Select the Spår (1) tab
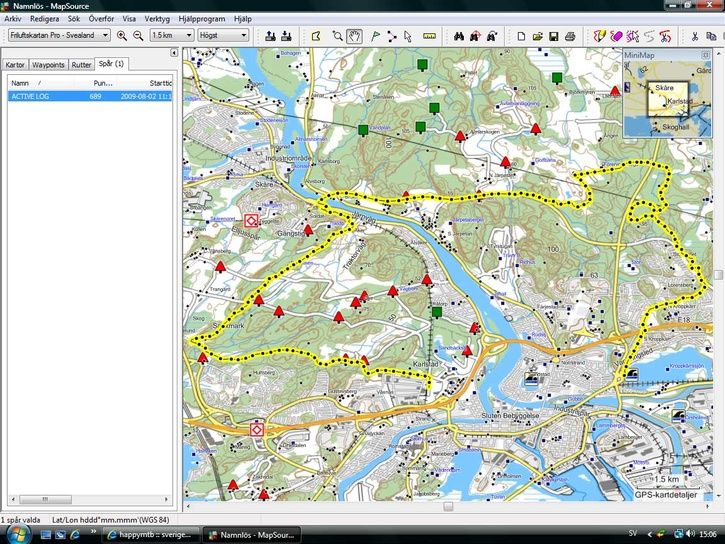 (x=111, y=64)
